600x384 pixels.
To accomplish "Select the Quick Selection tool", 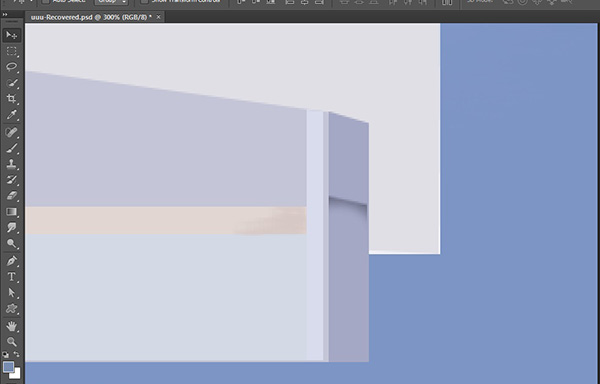I will tap(11, 83).
